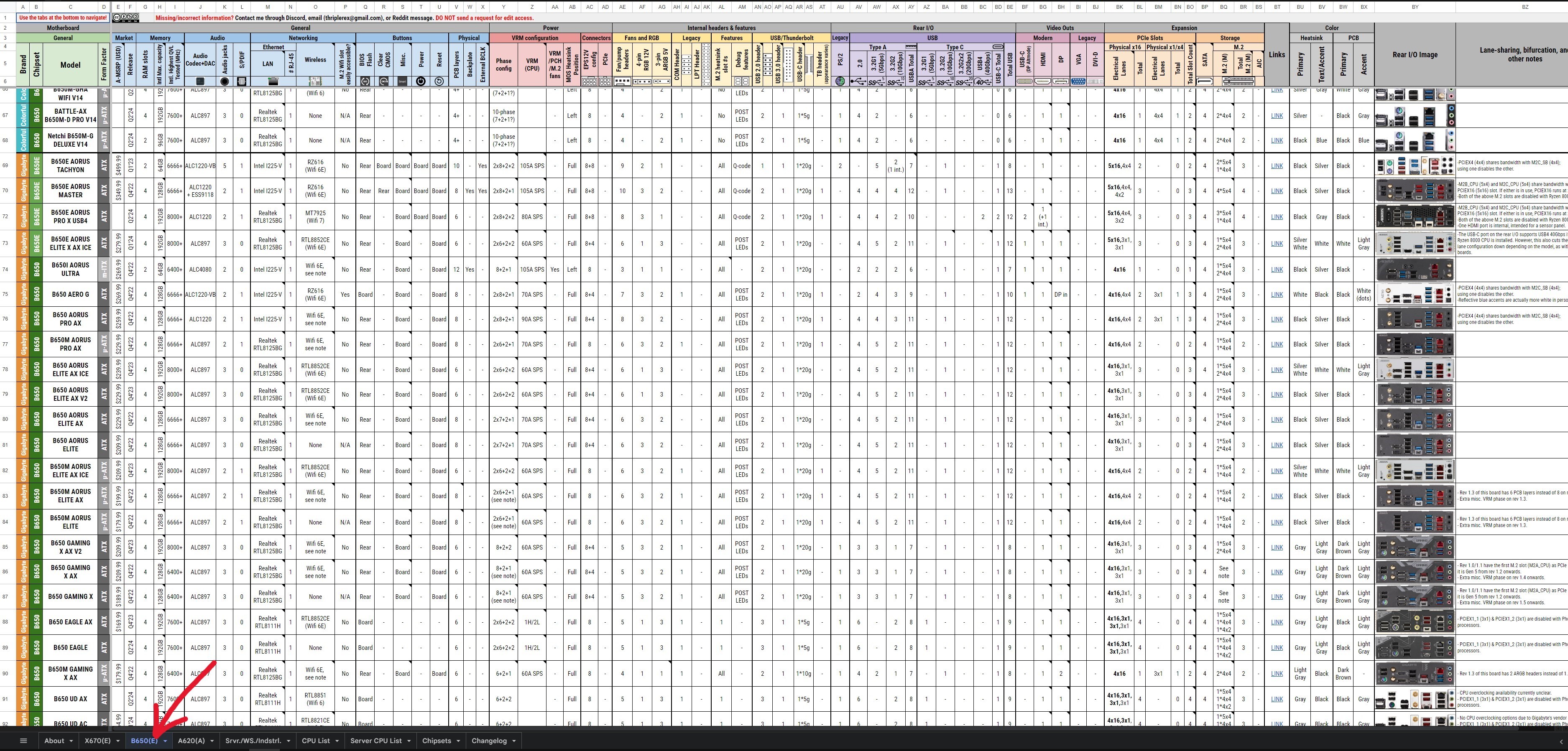This screenshot has width=1568, height=751.
Task: Switch to the Chipsets sheet tab
Action: [x=437, y=741]
